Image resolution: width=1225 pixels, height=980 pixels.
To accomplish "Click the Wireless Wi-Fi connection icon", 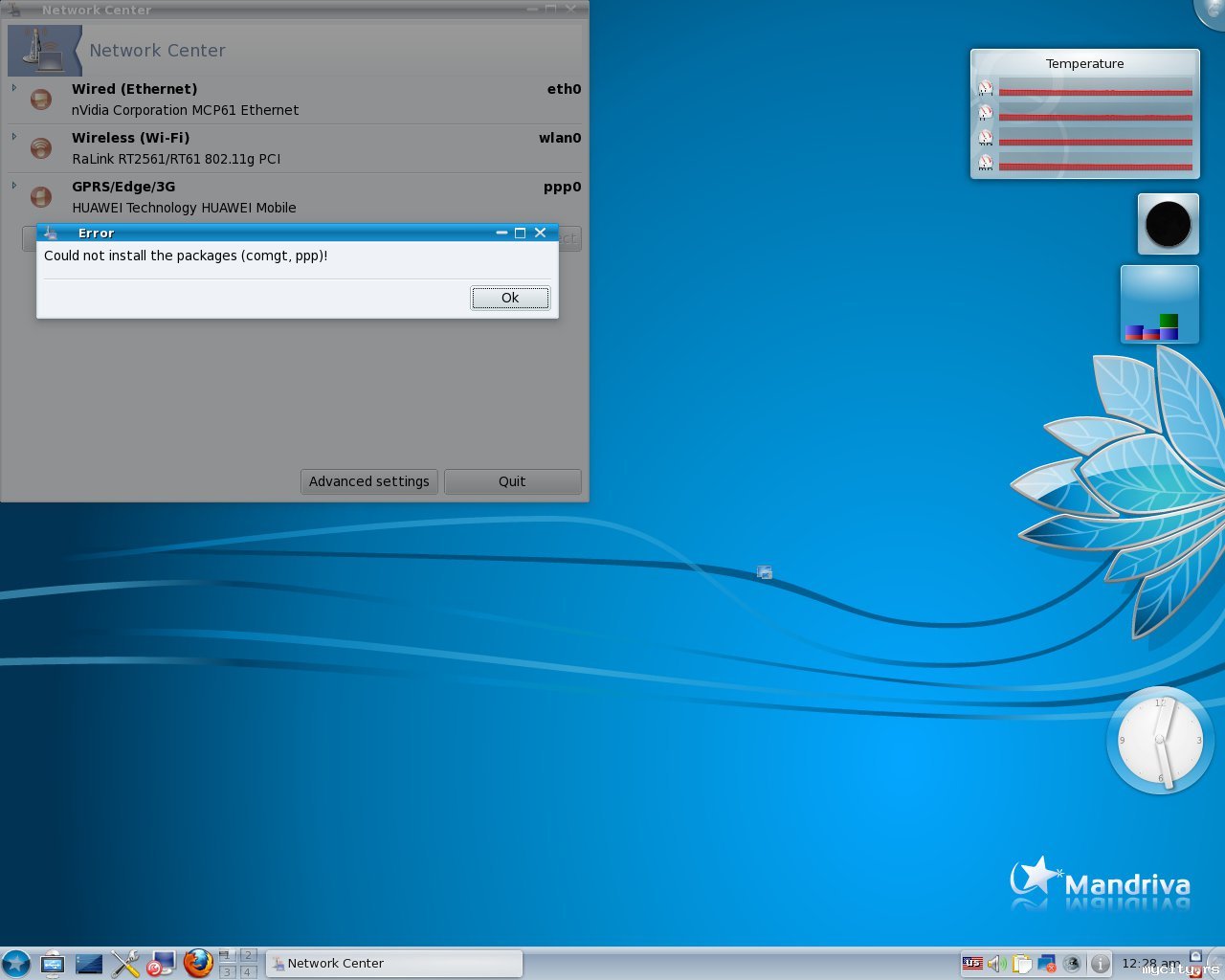I will coord(41,148).
